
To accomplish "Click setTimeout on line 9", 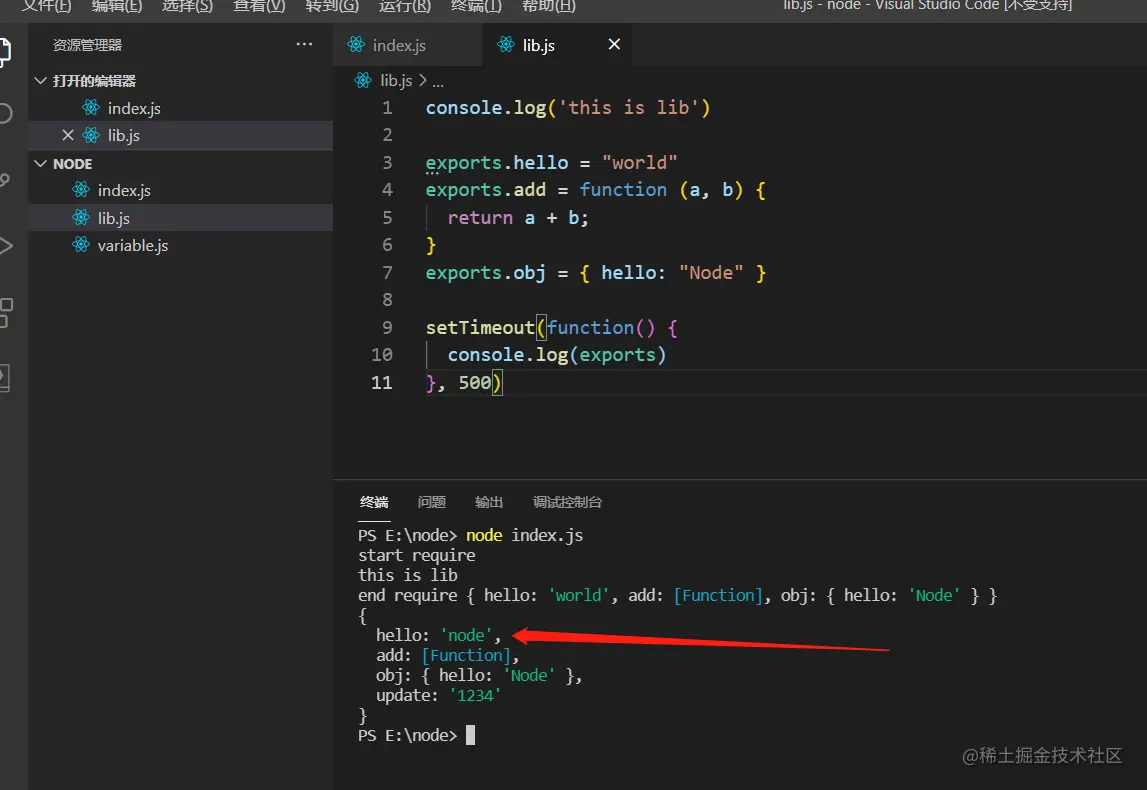I will (x=480, y=328).
